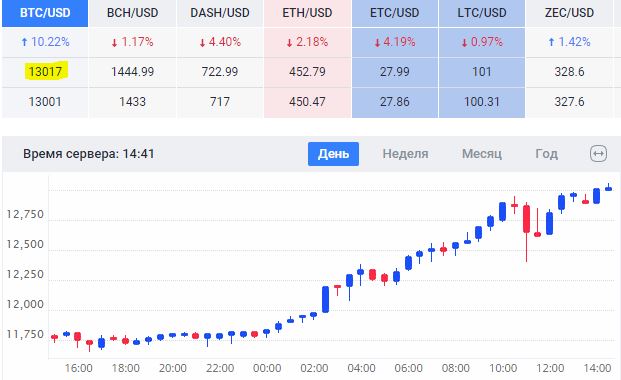Click the 12,000 price axis label

[x=25, y=304]
